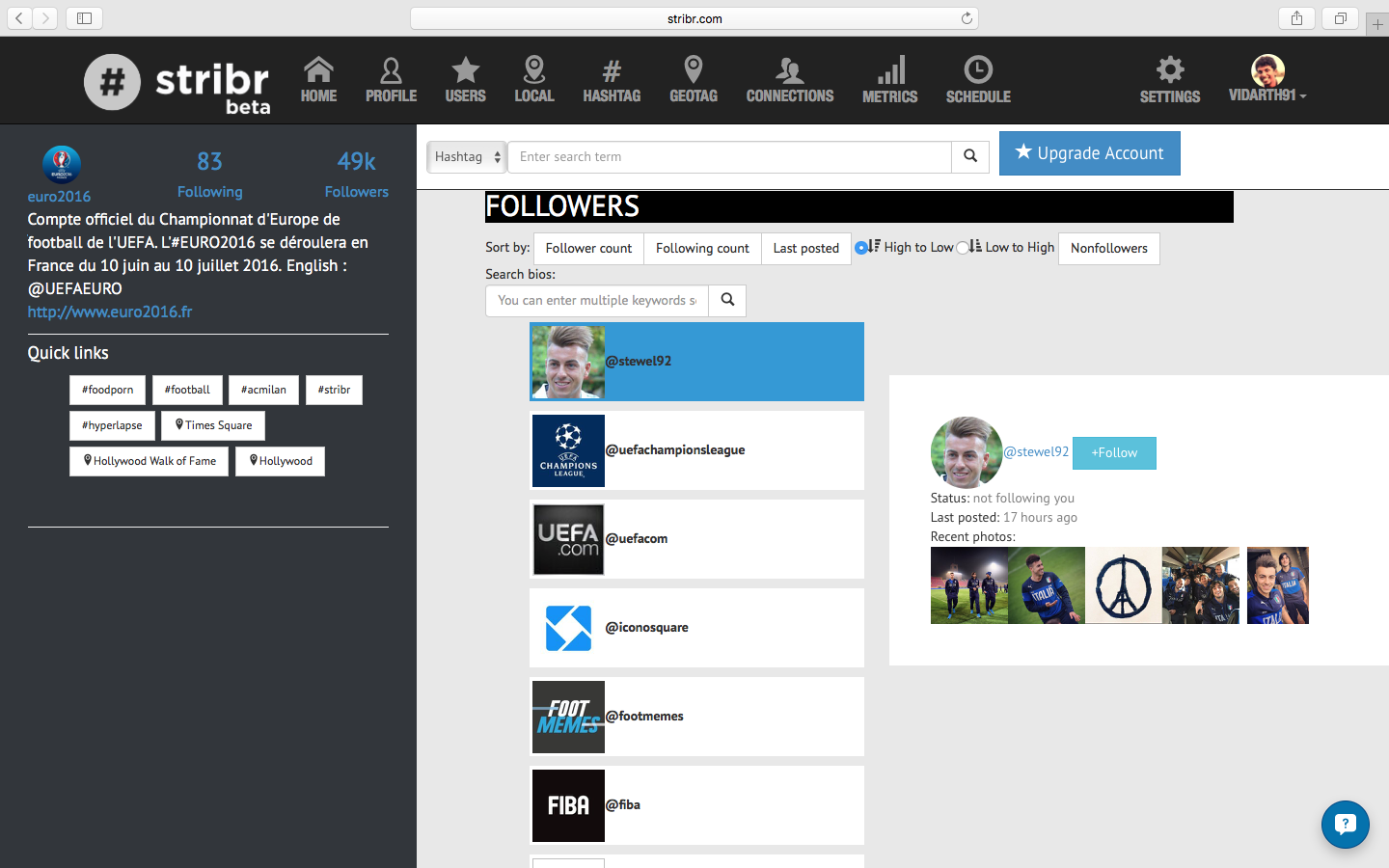Select @iconosquare follower row
Screen dimensions: 1389x868
[696, 628]
